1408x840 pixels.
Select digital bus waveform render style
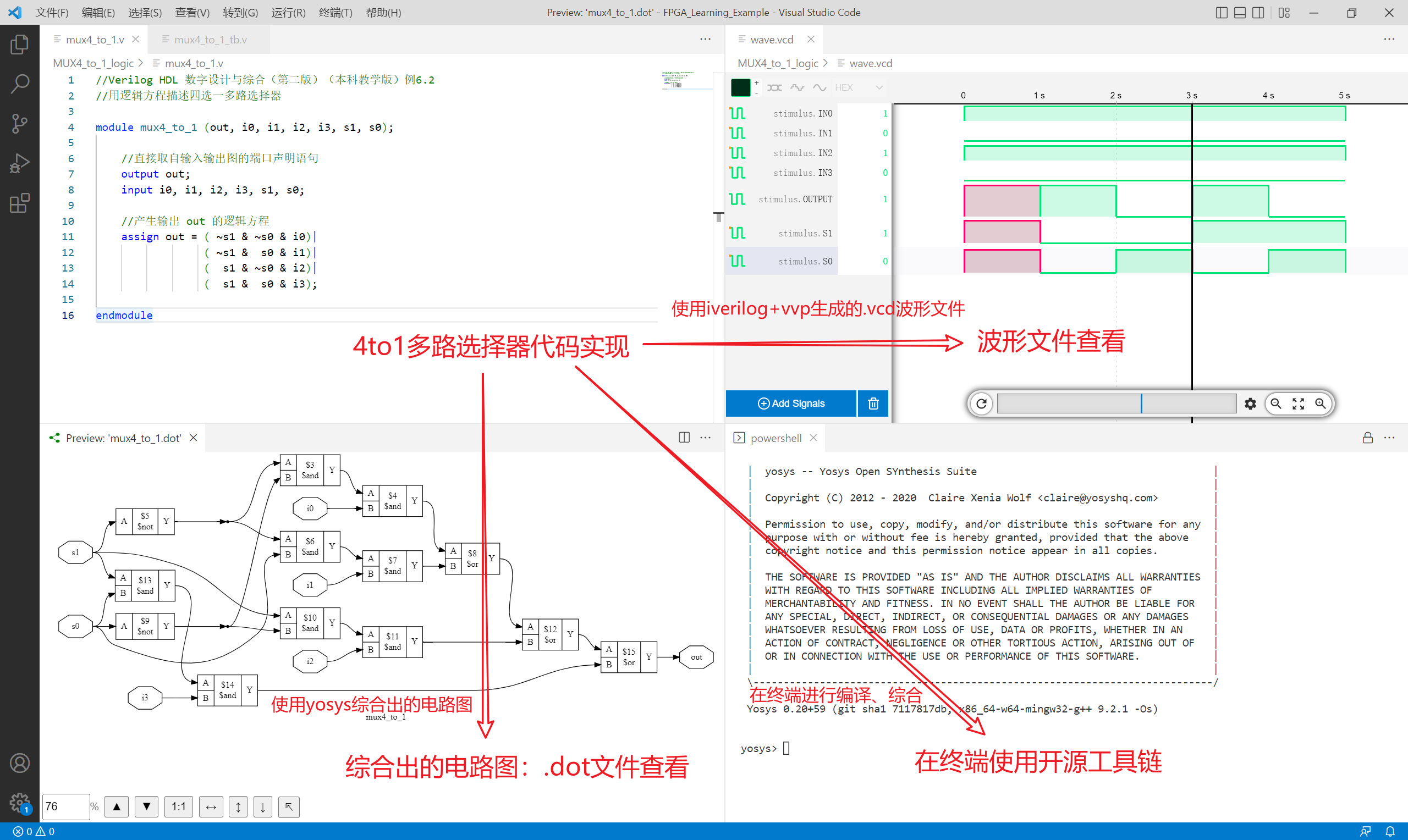pyautogui.click(x=774, y=87)
